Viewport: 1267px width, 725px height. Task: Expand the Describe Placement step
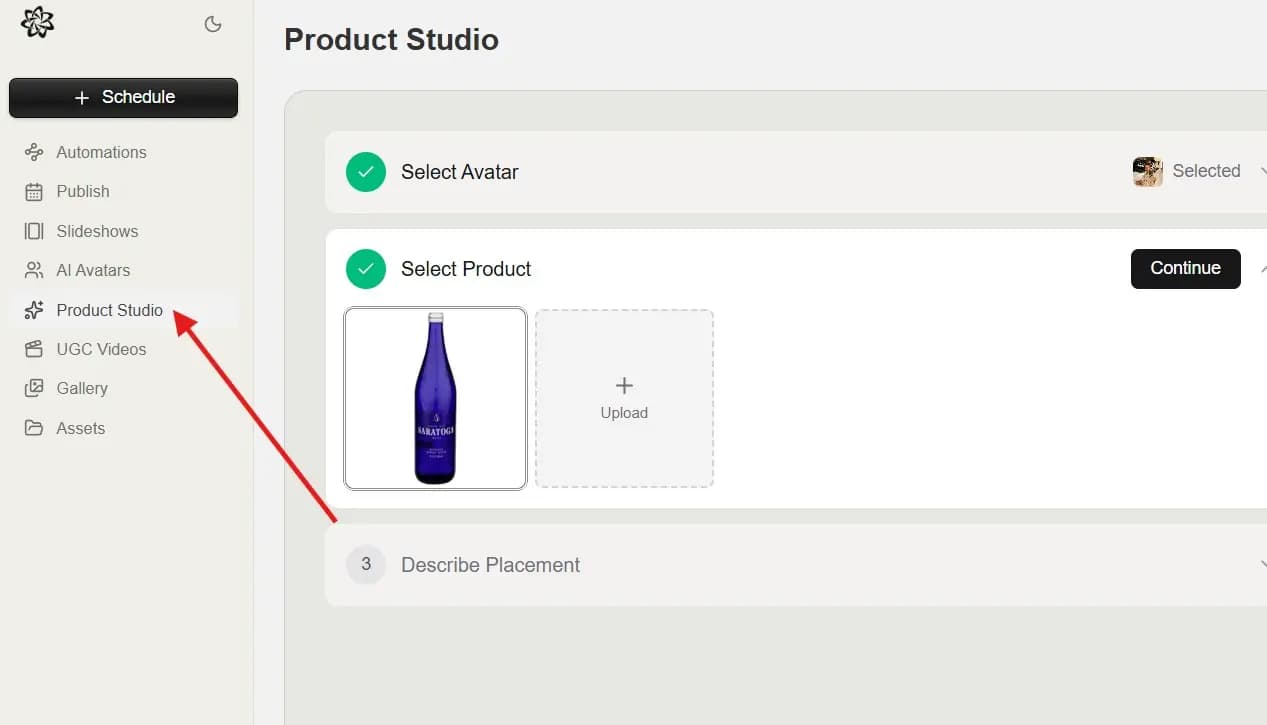490,565
